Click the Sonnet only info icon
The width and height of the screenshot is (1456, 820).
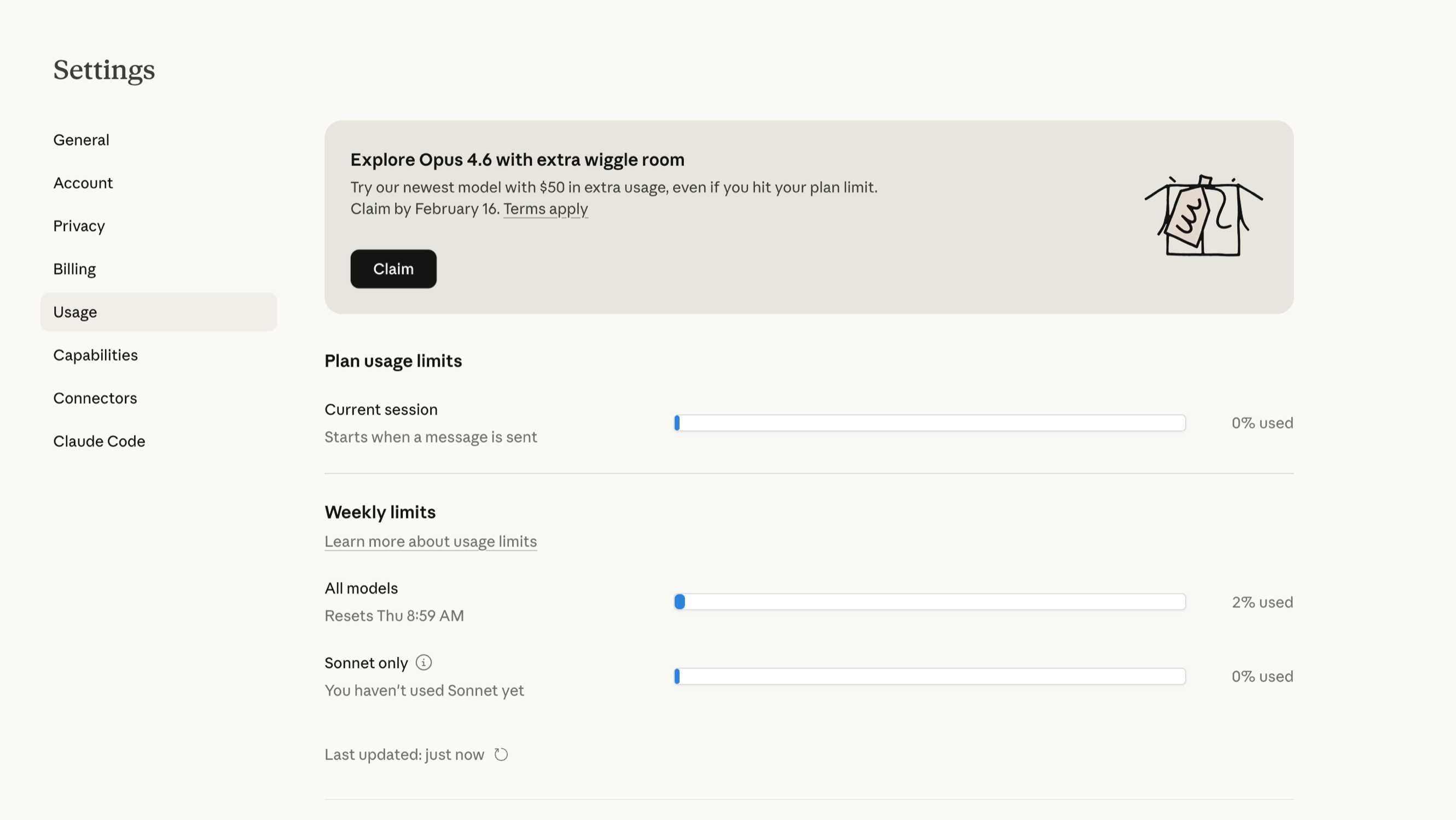[x=424, y=662]
